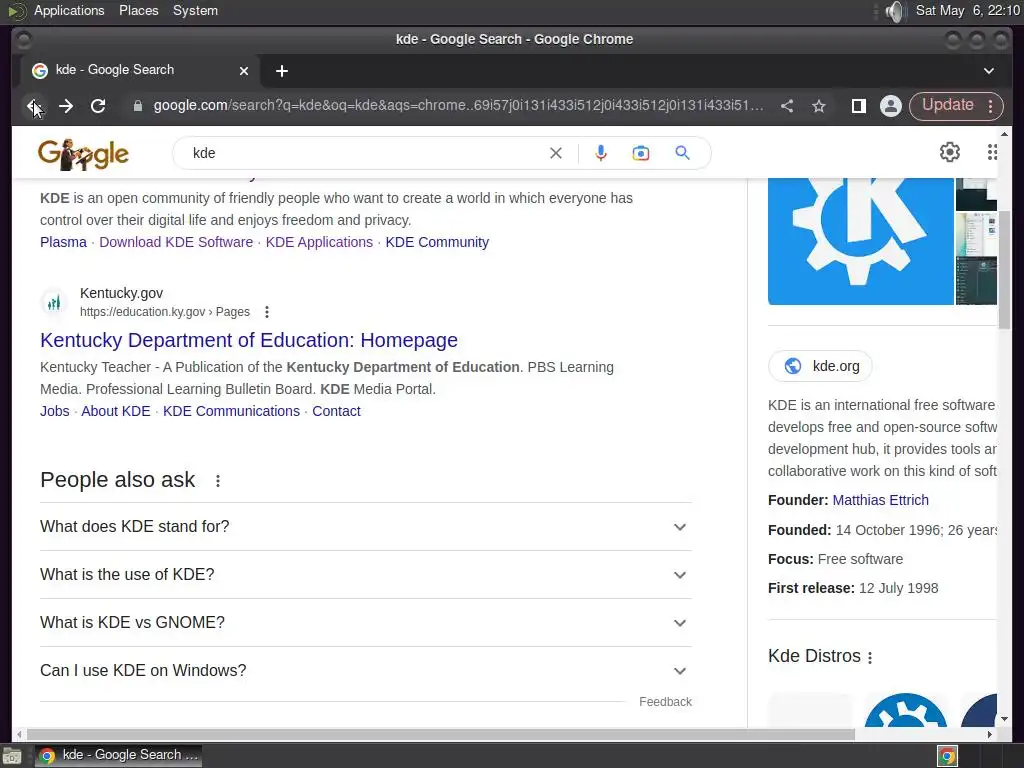The image size is (1024, 768).
Task: Click the Chrome icon in bottom tray
Action: pos(947,756)
